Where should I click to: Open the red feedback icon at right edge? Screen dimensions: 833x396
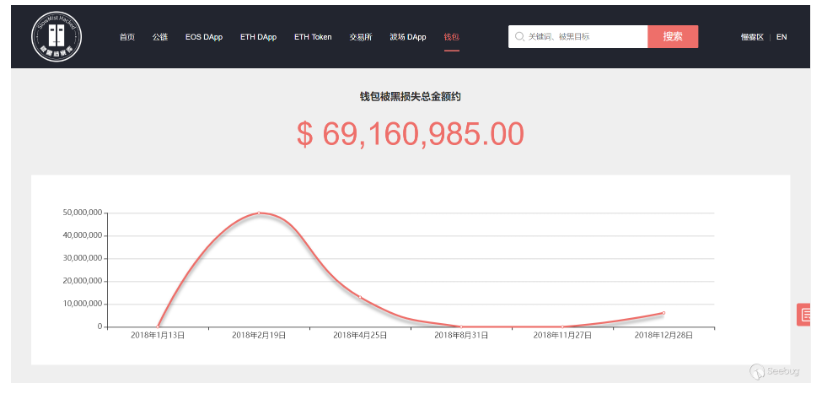[x=804, y=315]
